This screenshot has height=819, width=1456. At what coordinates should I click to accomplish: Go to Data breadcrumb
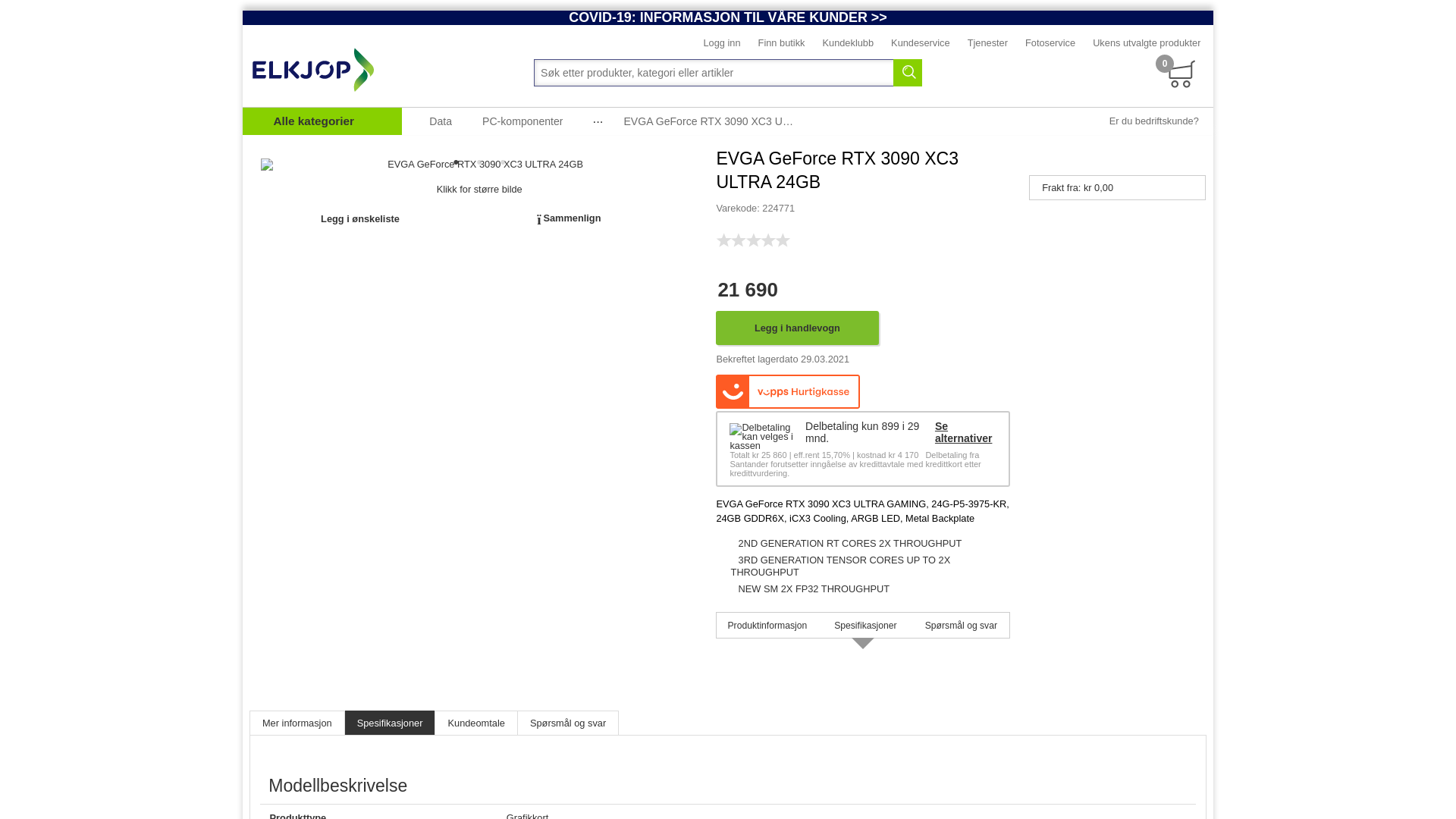point(441,121)
